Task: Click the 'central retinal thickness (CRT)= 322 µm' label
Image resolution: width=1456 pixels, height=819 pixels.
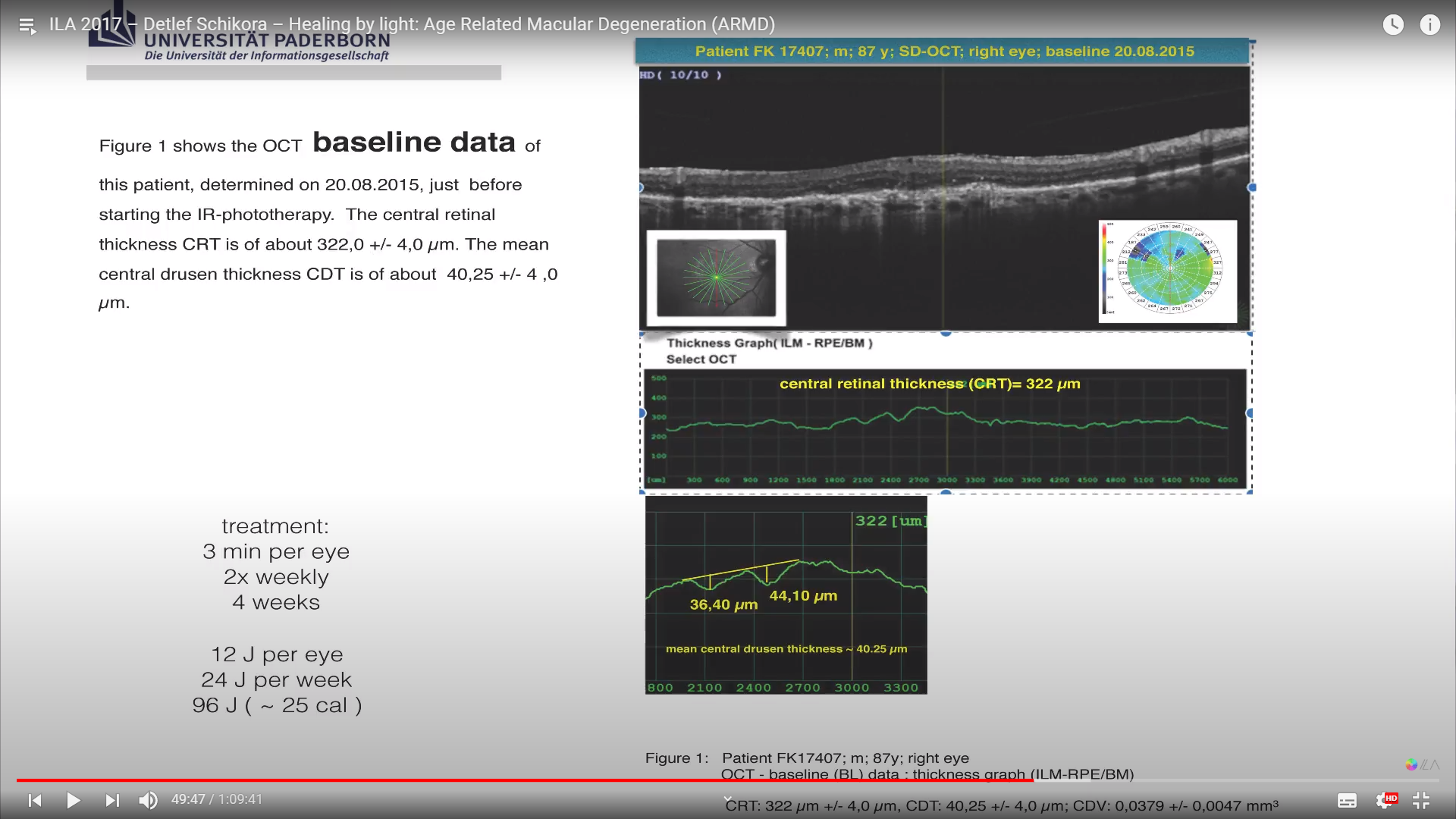Action: (x=930, y=384)
